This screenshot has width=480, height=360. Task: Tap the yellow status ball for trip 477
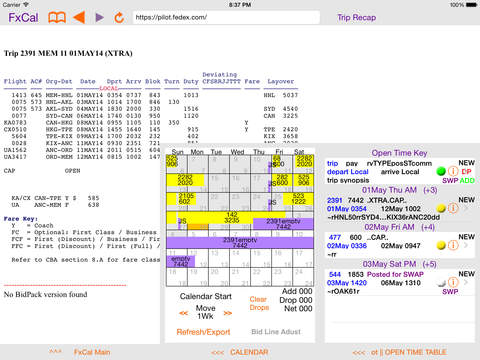441,246
